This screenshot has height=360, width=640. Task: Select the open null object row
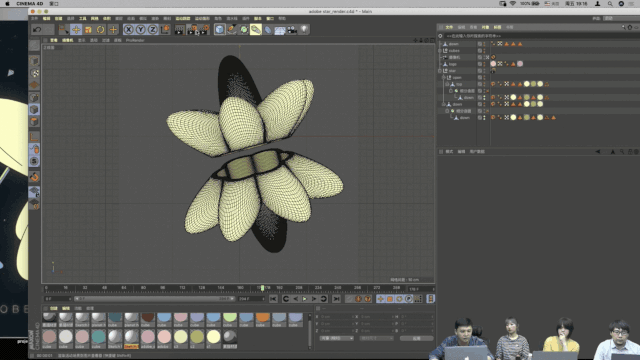(x=457, y=78)
